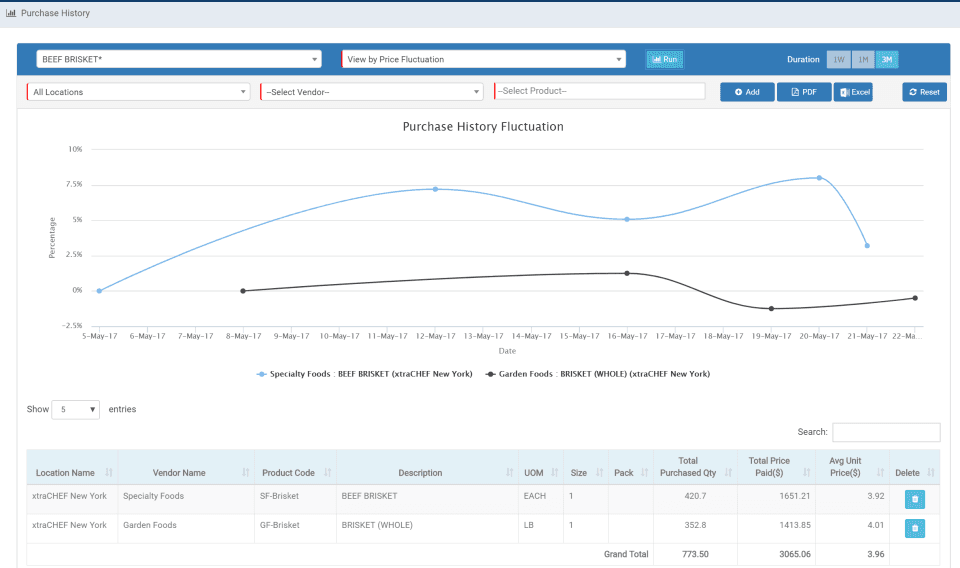The width and height of the screenshot is (960, 568).
Task: Set duration to 1W
Action: tap(839, 59)
